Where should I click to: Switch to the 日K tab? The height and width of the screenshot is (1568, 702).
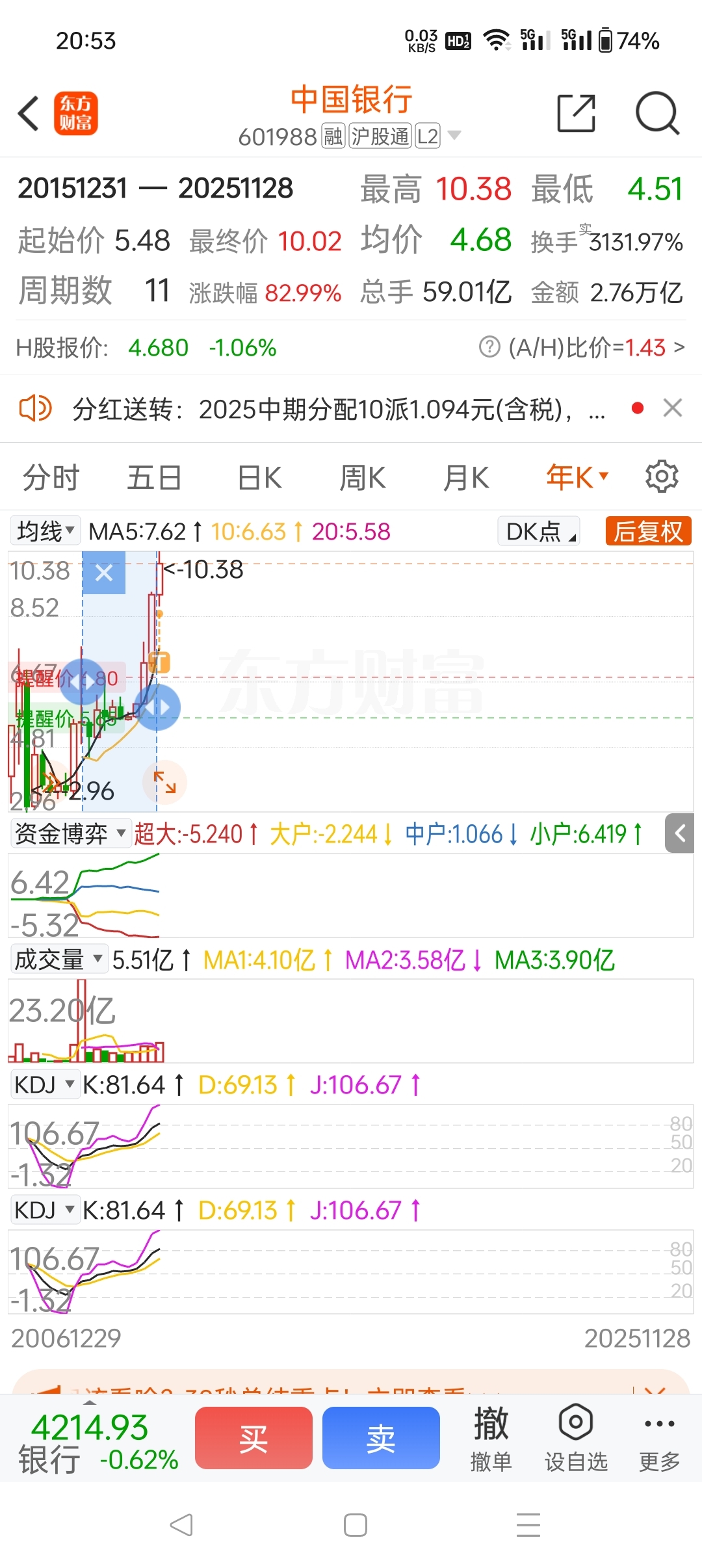coord(259,478)
